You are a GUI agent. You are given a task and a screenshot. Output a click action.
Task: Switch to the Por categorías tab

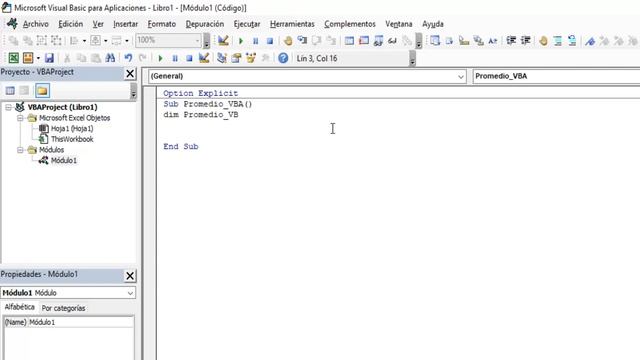pyautogui.click(x=64, y=308)
